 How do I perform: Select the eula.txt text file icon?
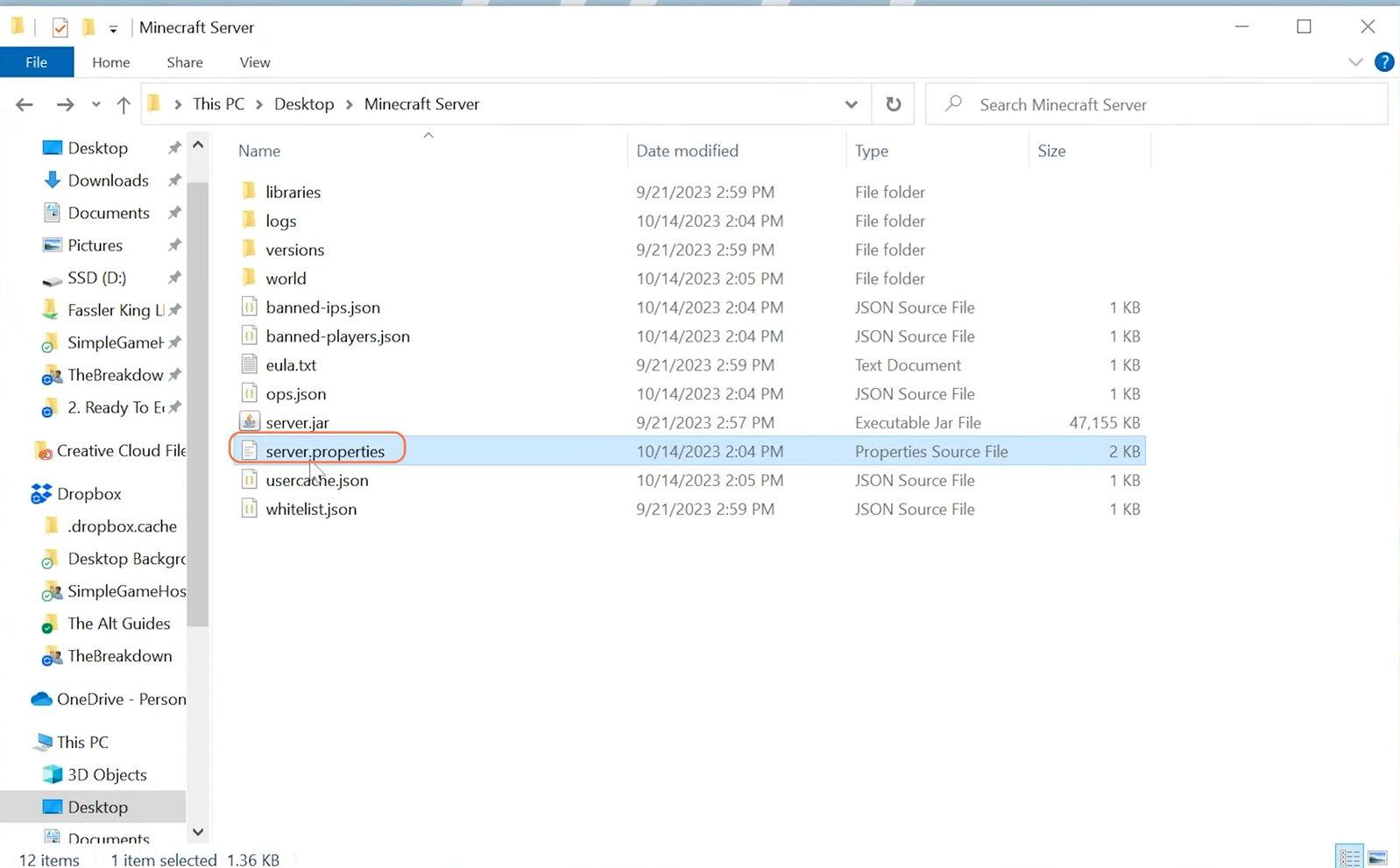249,364
